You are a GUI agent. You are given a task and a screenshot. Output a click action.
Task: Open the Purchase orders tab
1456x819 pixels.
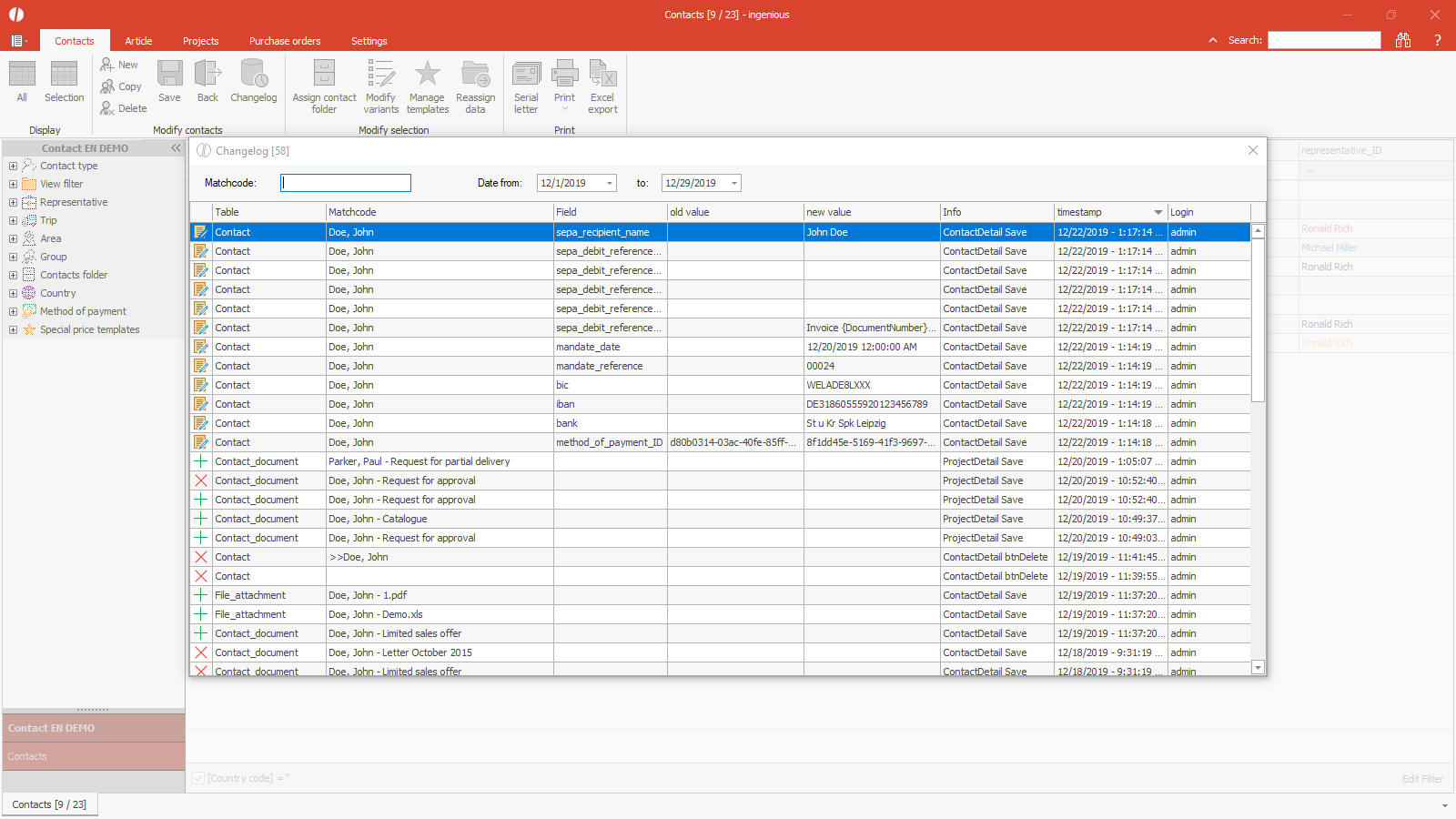click(x=285, y=41)
